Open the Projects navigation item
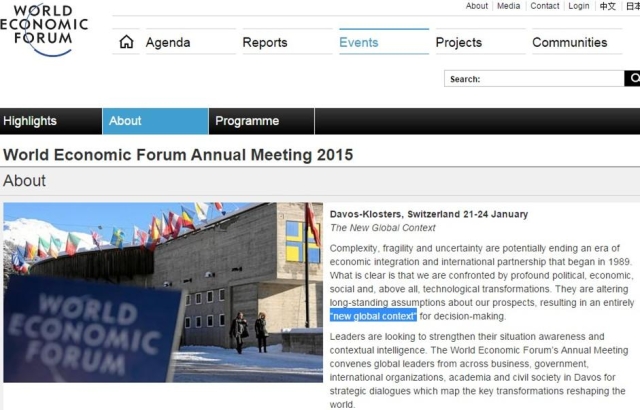This screenshot has width=640, height=410. click(459, 42)
